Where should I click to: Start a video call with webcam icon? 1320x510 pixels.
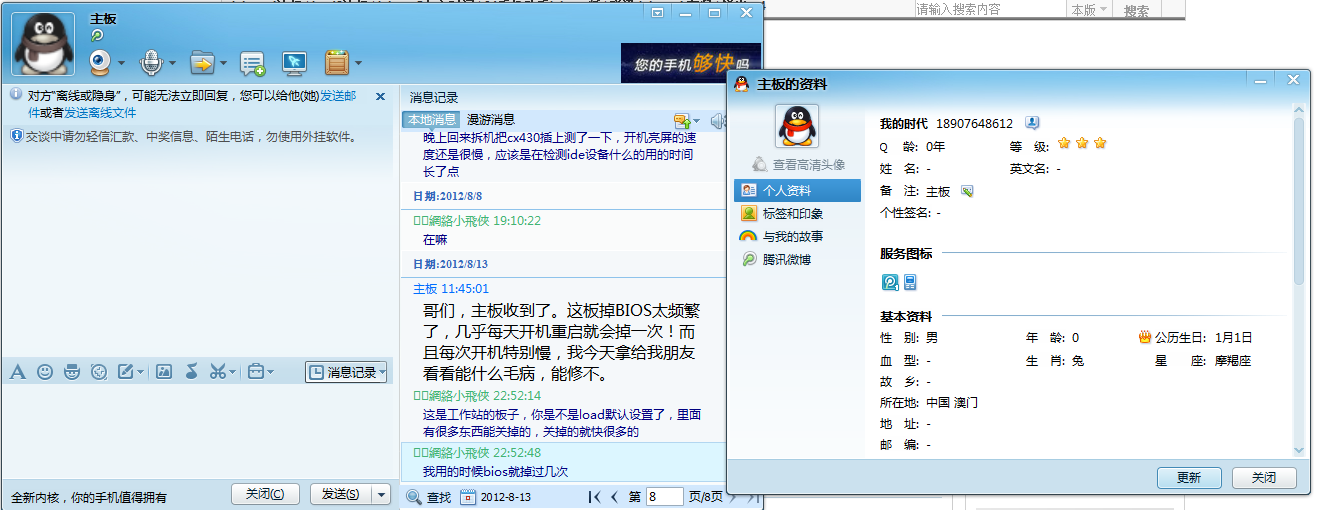coord(100,63)
